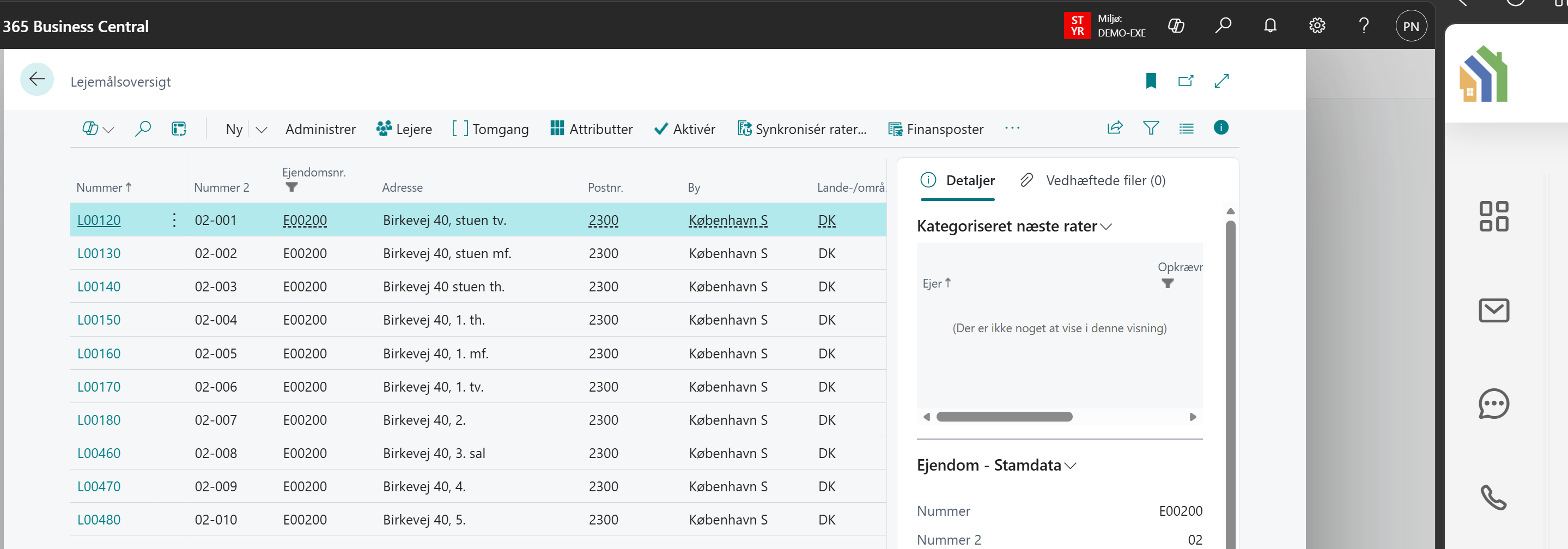1568x549 pixels.
Task: Open the search magnifier in the top bar
Action: point(1223,26)
